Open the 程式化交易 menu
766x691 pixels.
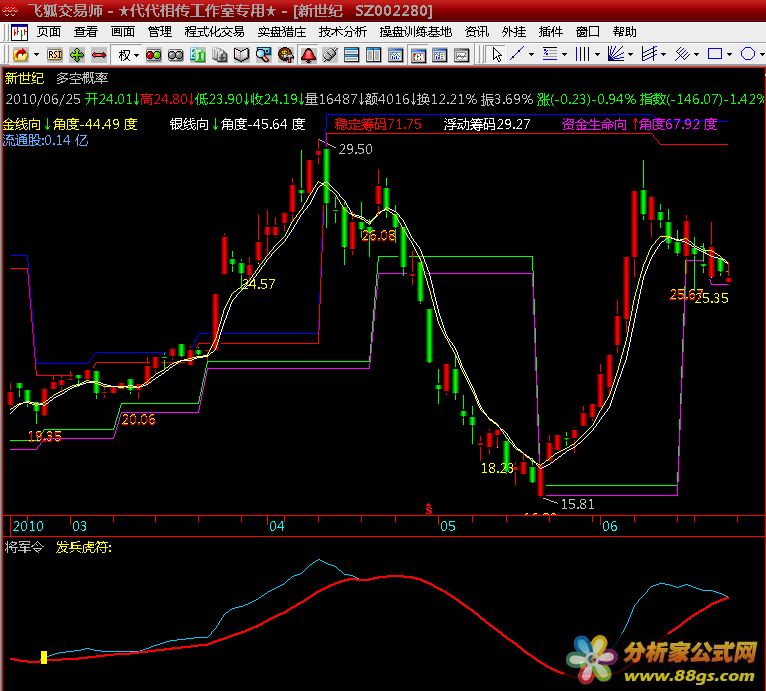214,32
